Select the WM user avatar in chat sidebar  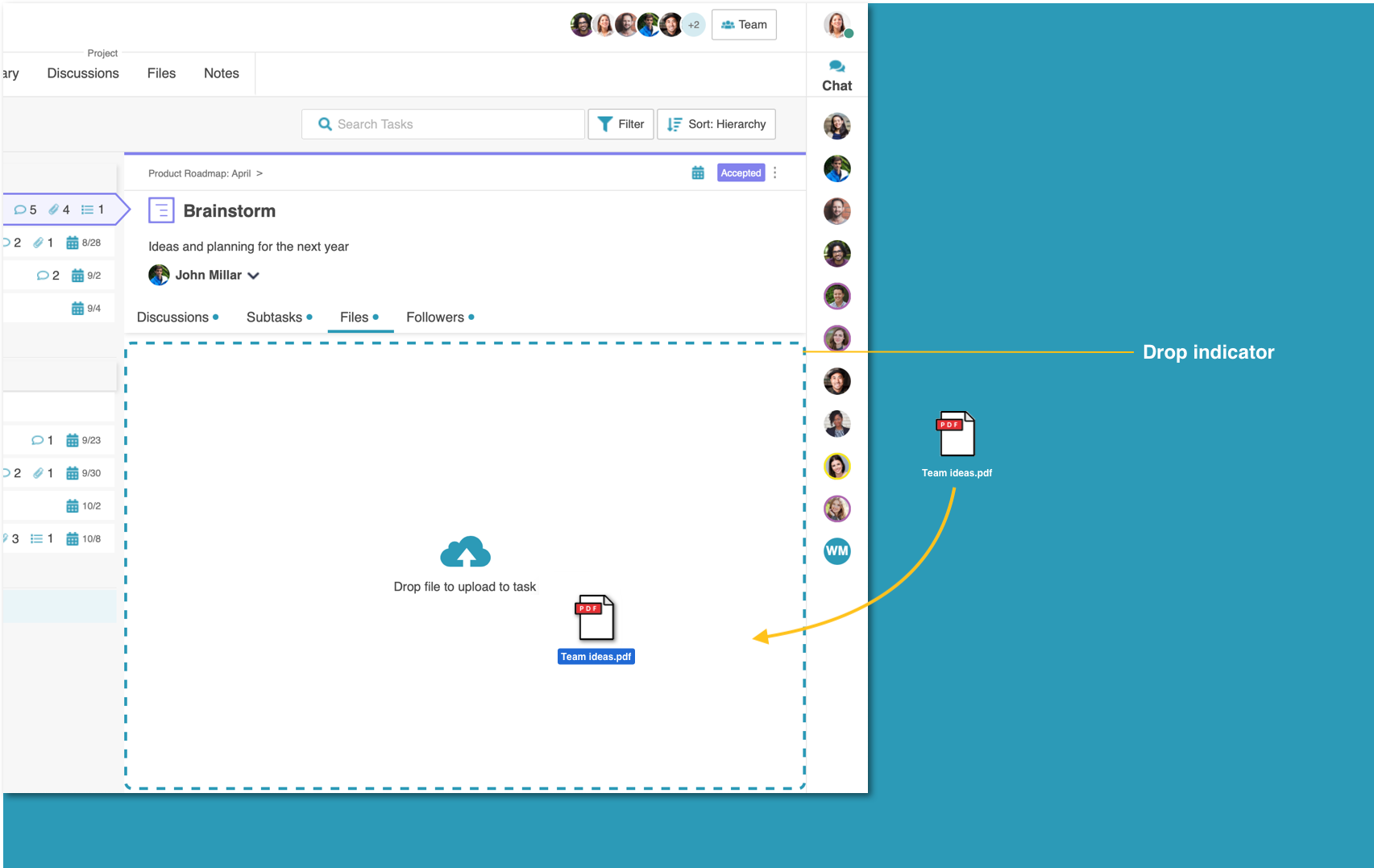tap(837, 551)
